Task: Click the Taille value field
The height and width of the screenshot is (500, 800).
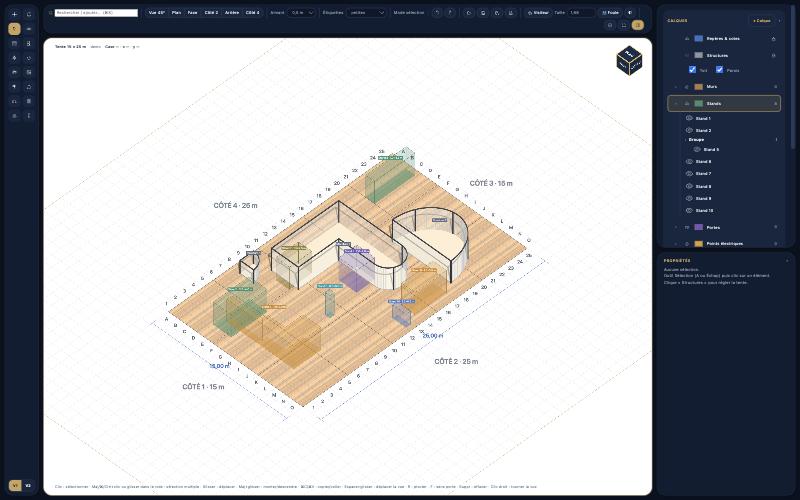Action: (x=581, y=13)
